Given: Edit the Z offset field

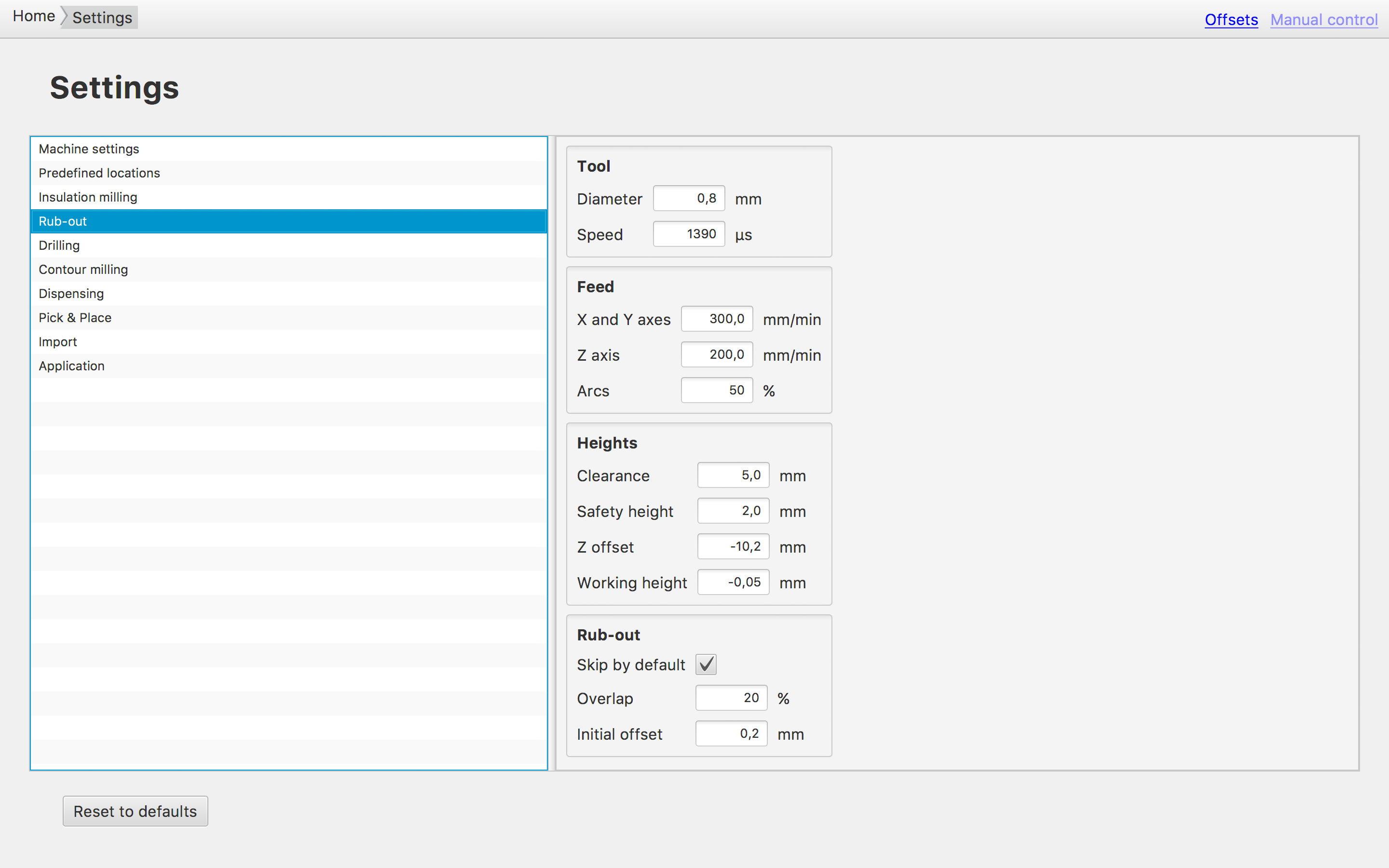Looking at the screenshot, I should (x=733, y=546).
